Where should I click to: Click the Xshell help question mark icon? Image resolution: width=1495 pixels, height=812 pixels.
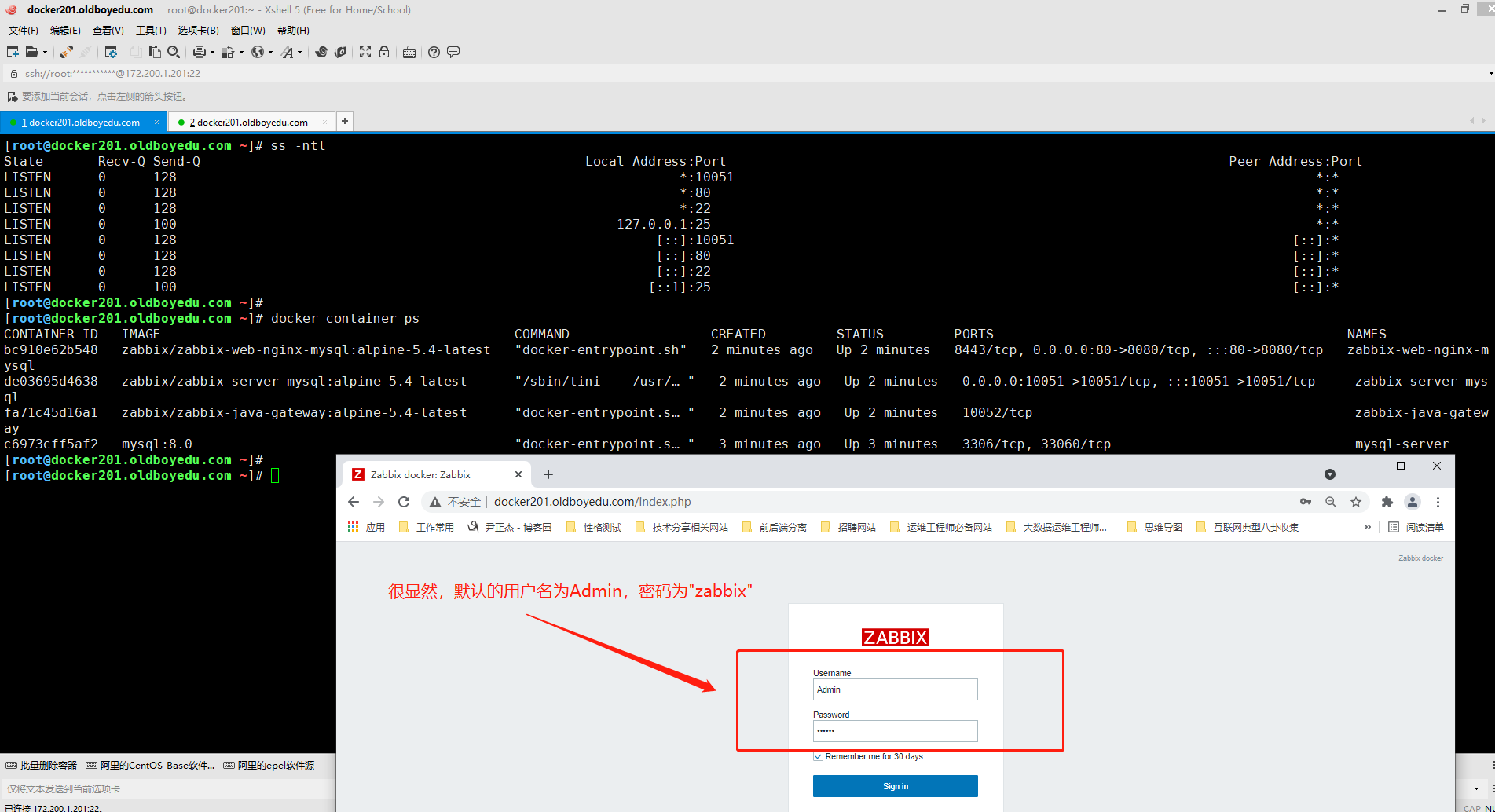coord(434,52)
